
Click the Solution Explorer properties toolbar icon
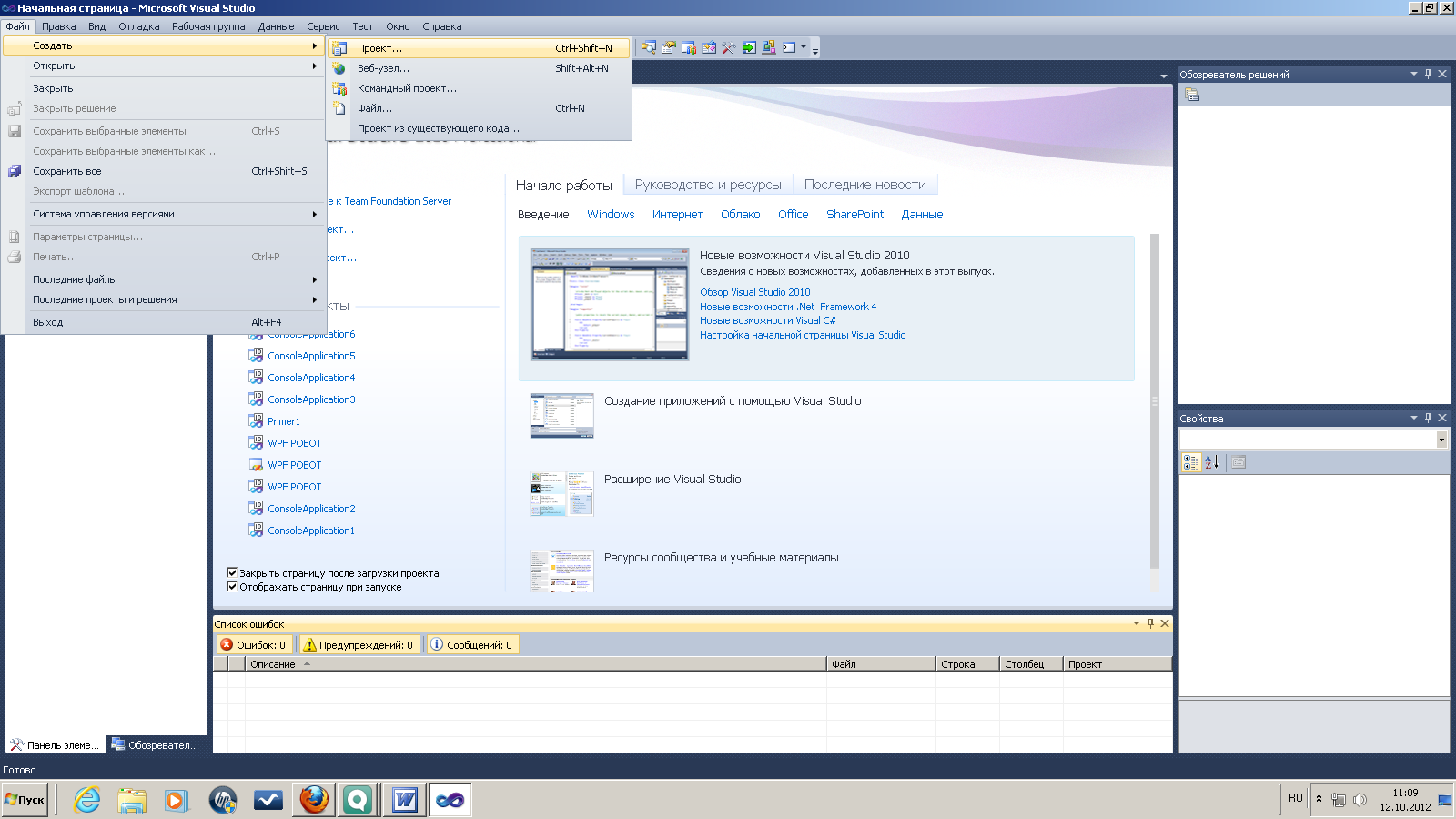point(1192,95)
